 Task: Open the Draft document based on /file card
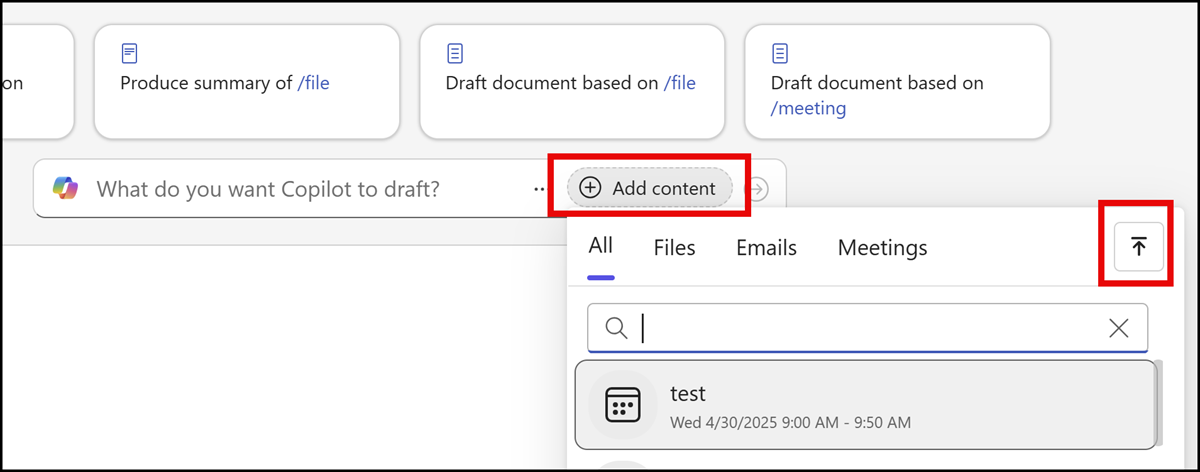click(572, 81)
